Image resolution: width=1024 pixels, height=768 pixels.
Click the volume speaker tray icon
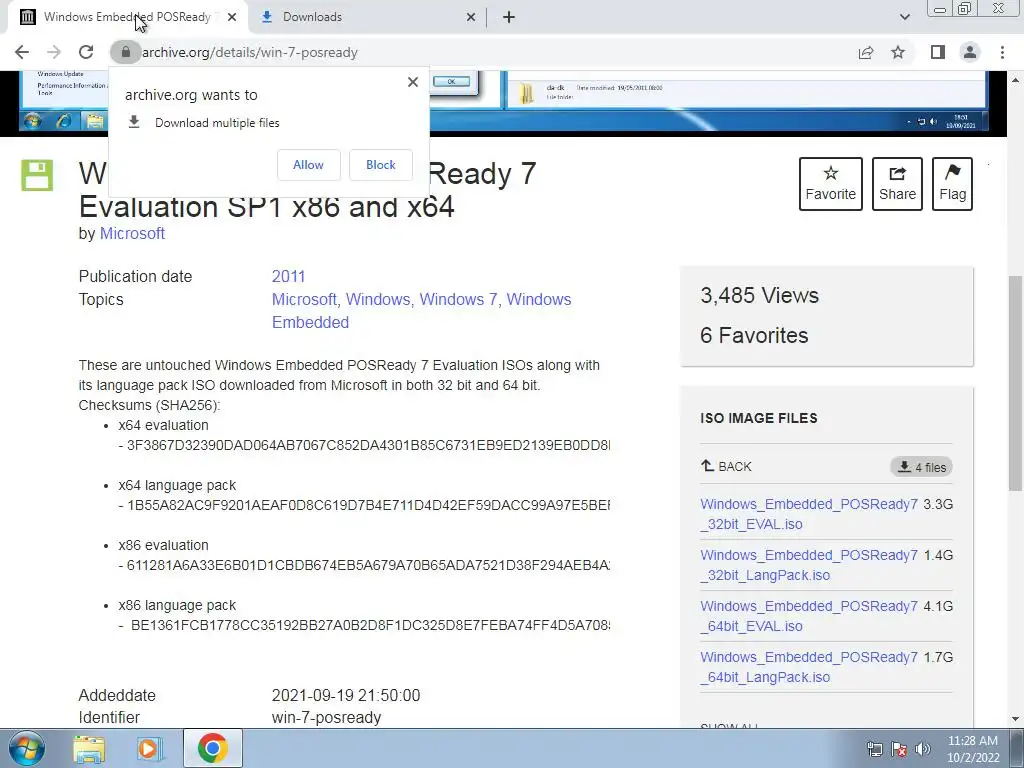point(923,749)
